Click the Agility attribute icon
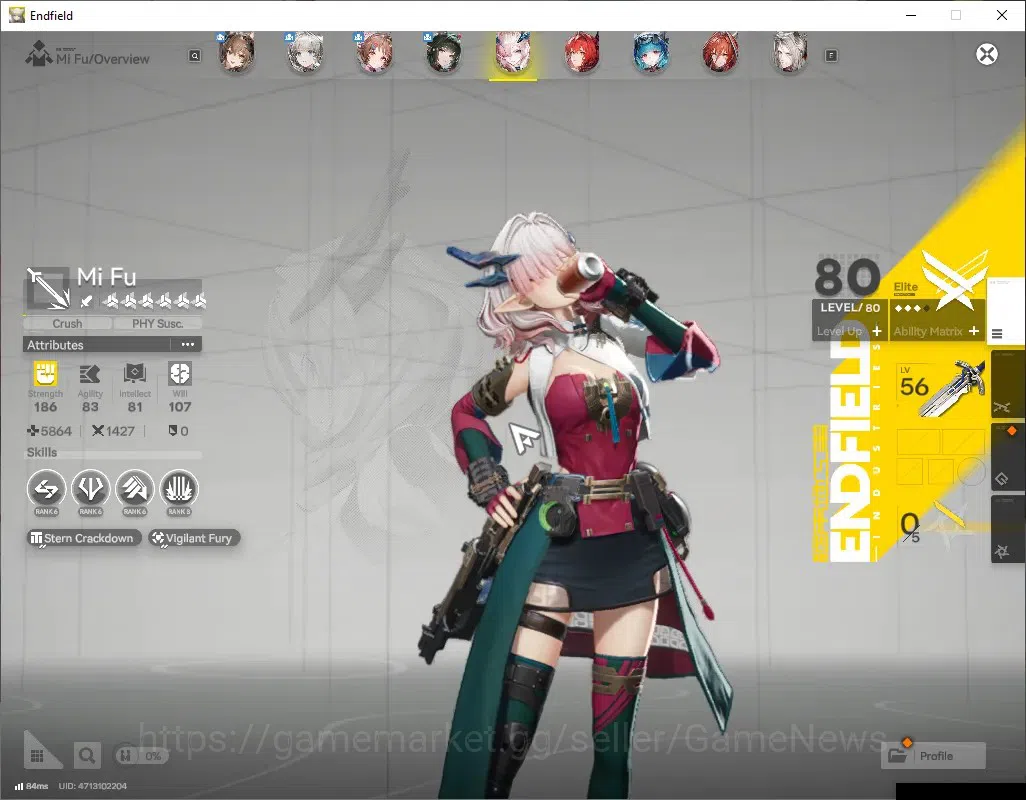 click(90, 374)
